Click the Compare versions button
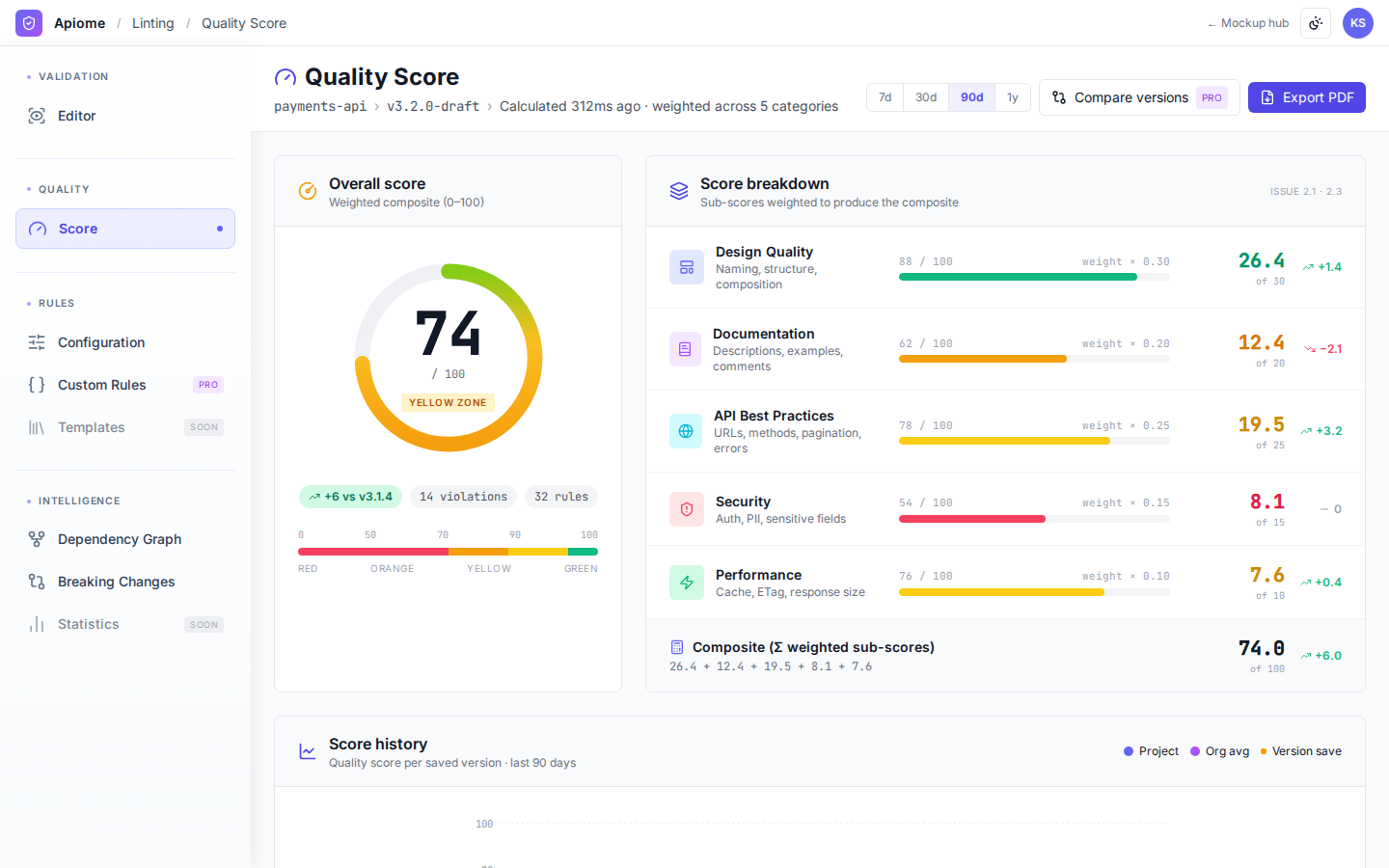This screenshot has height=868, width=1389. click(x=1139, y=97)
